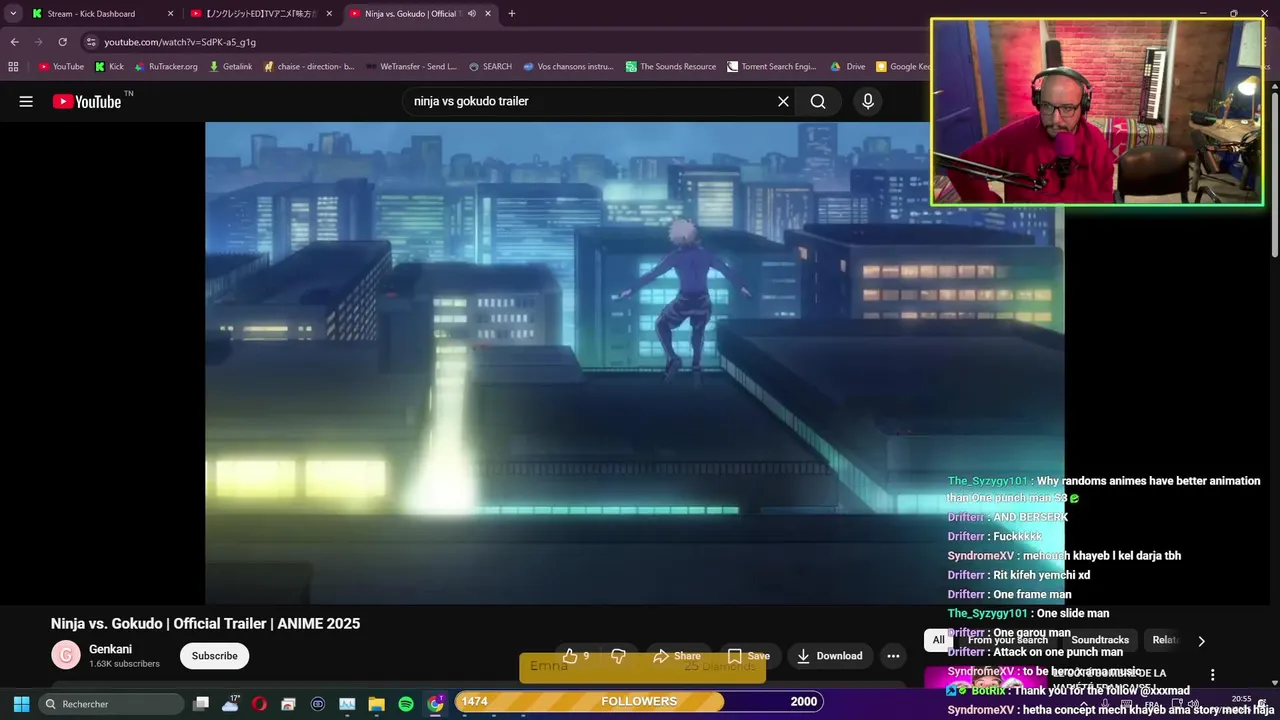Open a new browser tab
This screenshot has width=1280, height=720.
[x=512, y=14]
